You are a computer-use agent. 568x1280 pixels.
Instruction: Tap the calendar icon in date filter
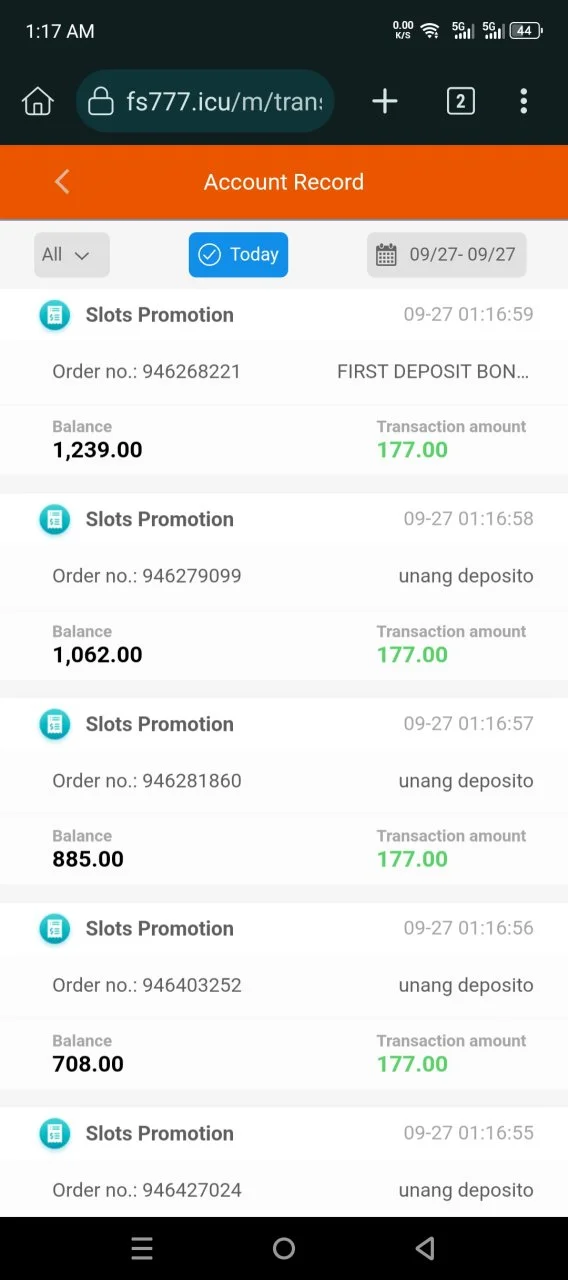click(x=386, y=255)
